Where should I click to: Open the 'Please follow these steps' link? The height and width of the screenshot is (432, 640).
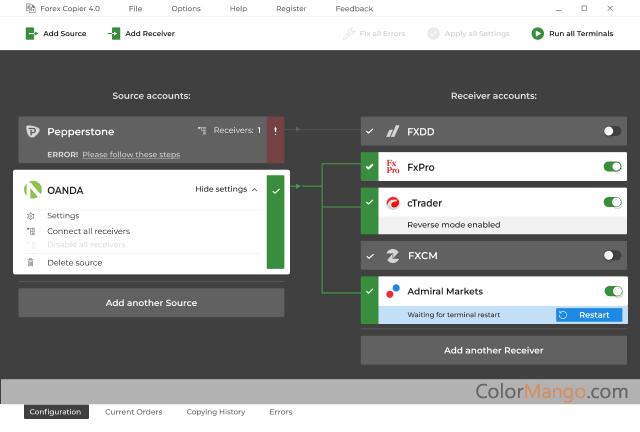tap(131, 155)
